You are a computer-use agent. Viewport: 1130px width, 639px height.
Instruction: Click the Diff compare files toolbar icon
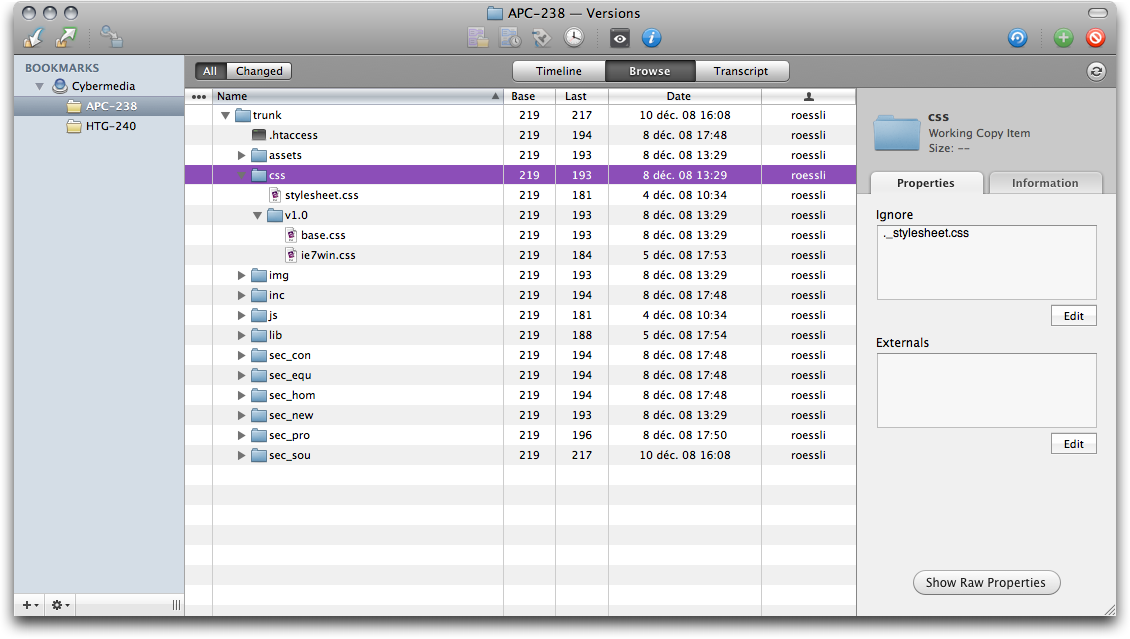(478, 37)
